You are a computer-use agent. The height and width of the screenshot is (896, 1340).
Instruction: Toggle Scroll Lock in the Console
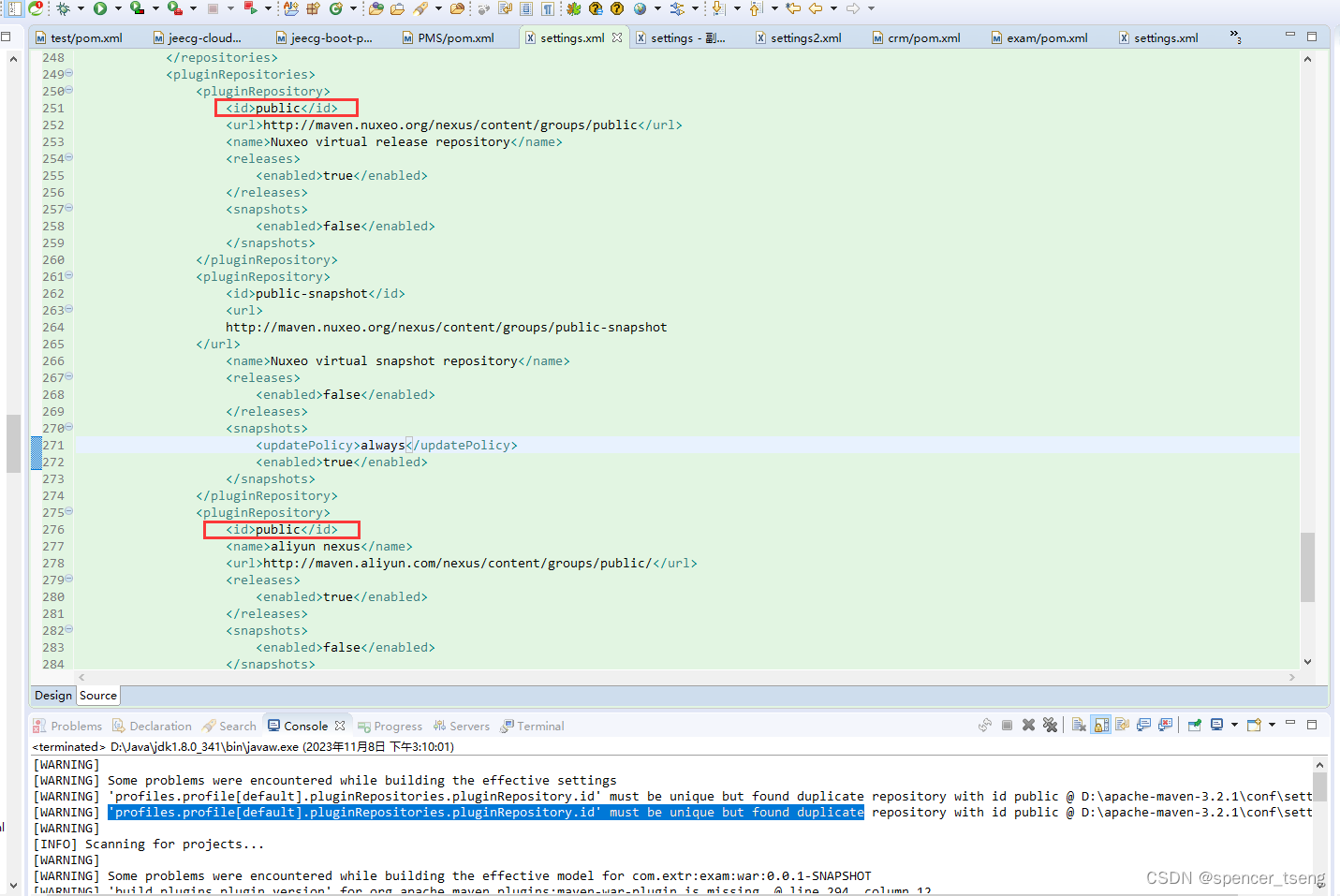[1099, 725]
